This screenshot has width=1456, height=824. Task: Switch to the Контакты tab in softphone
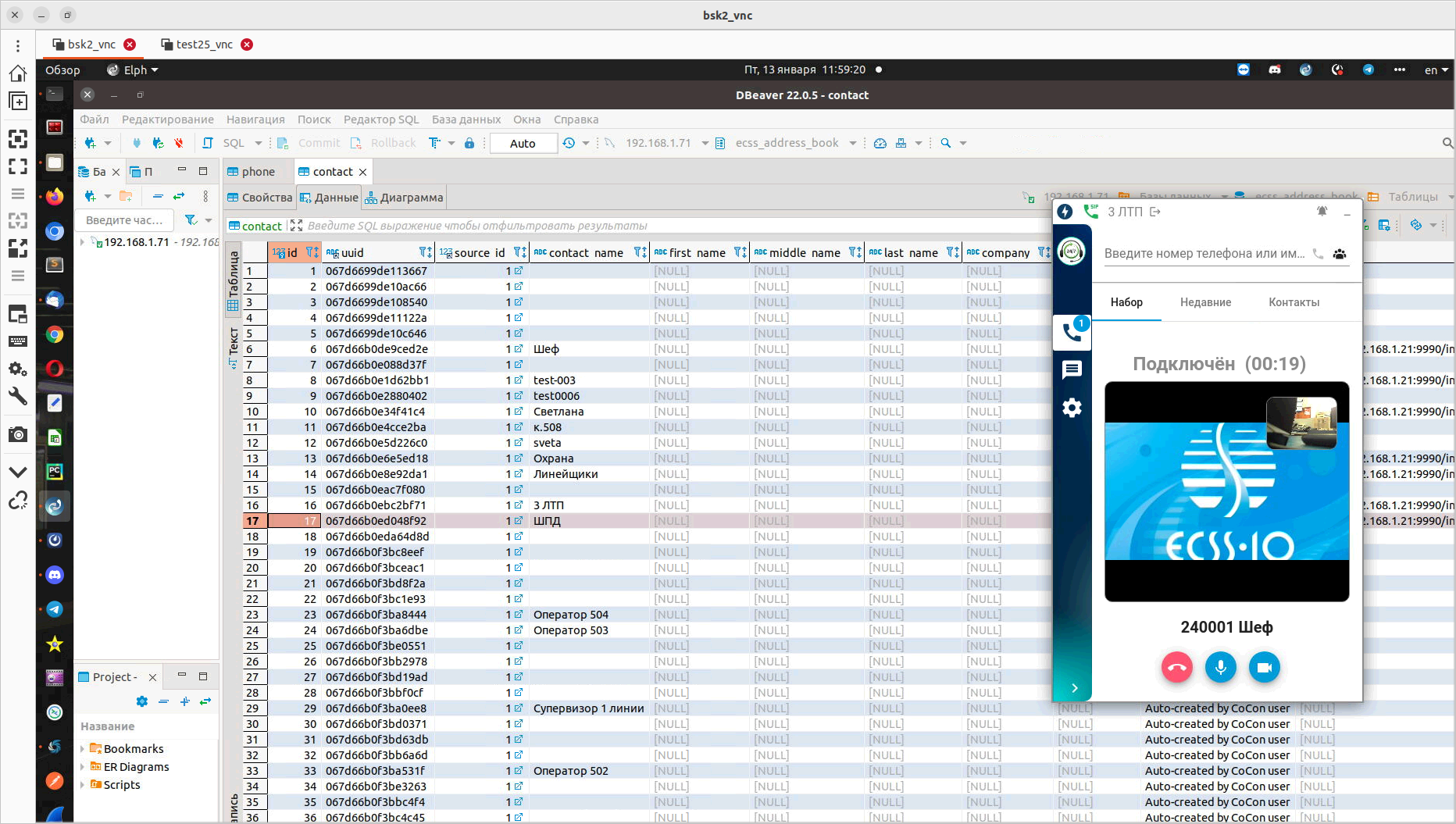pos(1294,302)
